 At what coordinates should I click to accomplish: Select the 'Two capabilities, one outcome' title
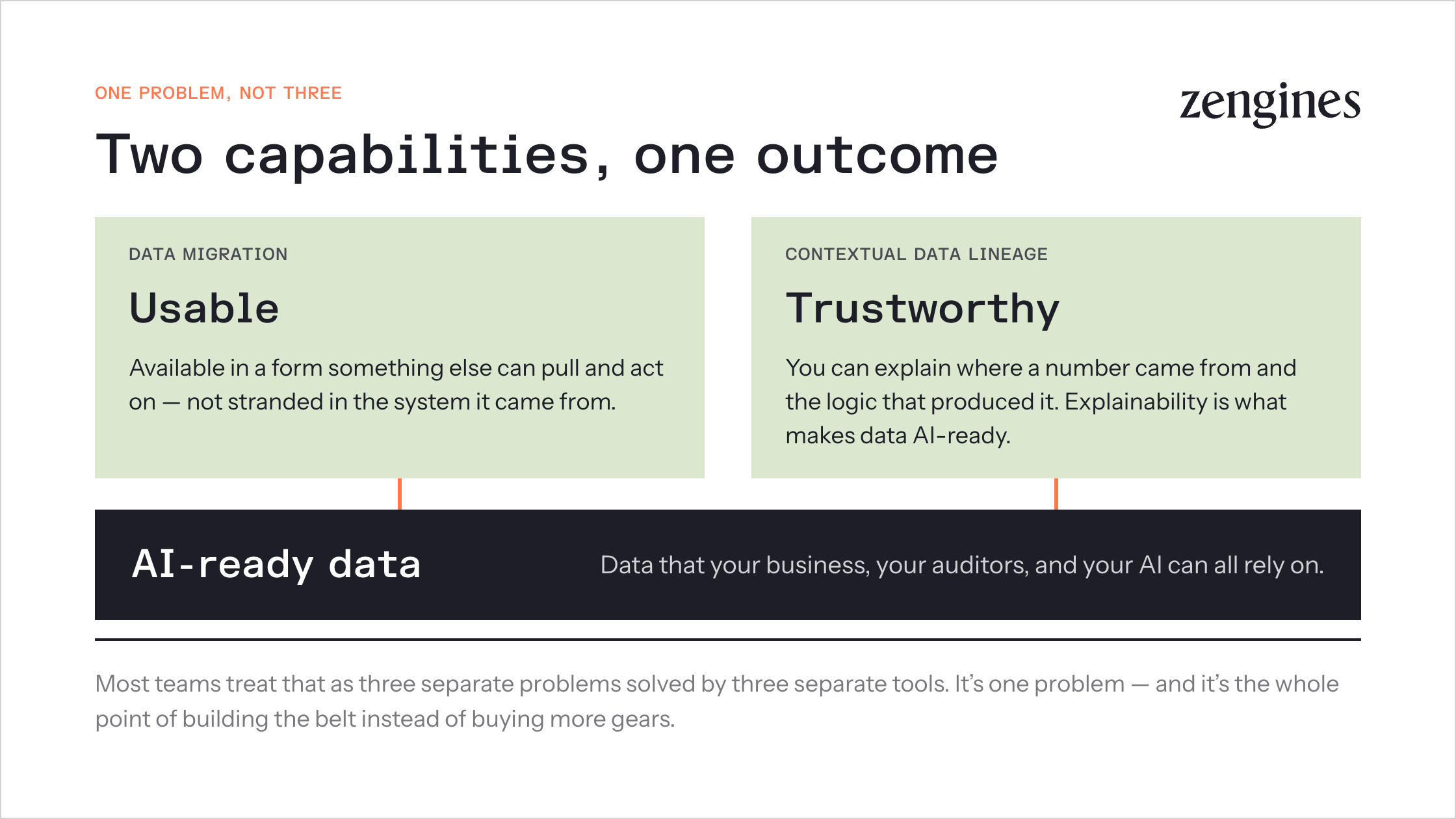tap(547, 155)
